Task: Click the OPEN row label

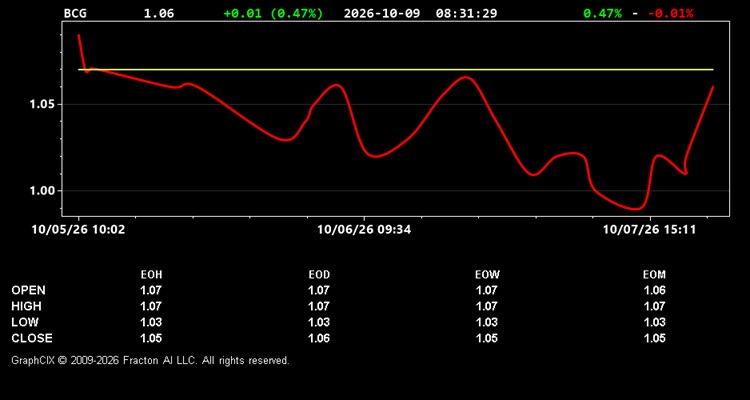Action: (29, 290)
